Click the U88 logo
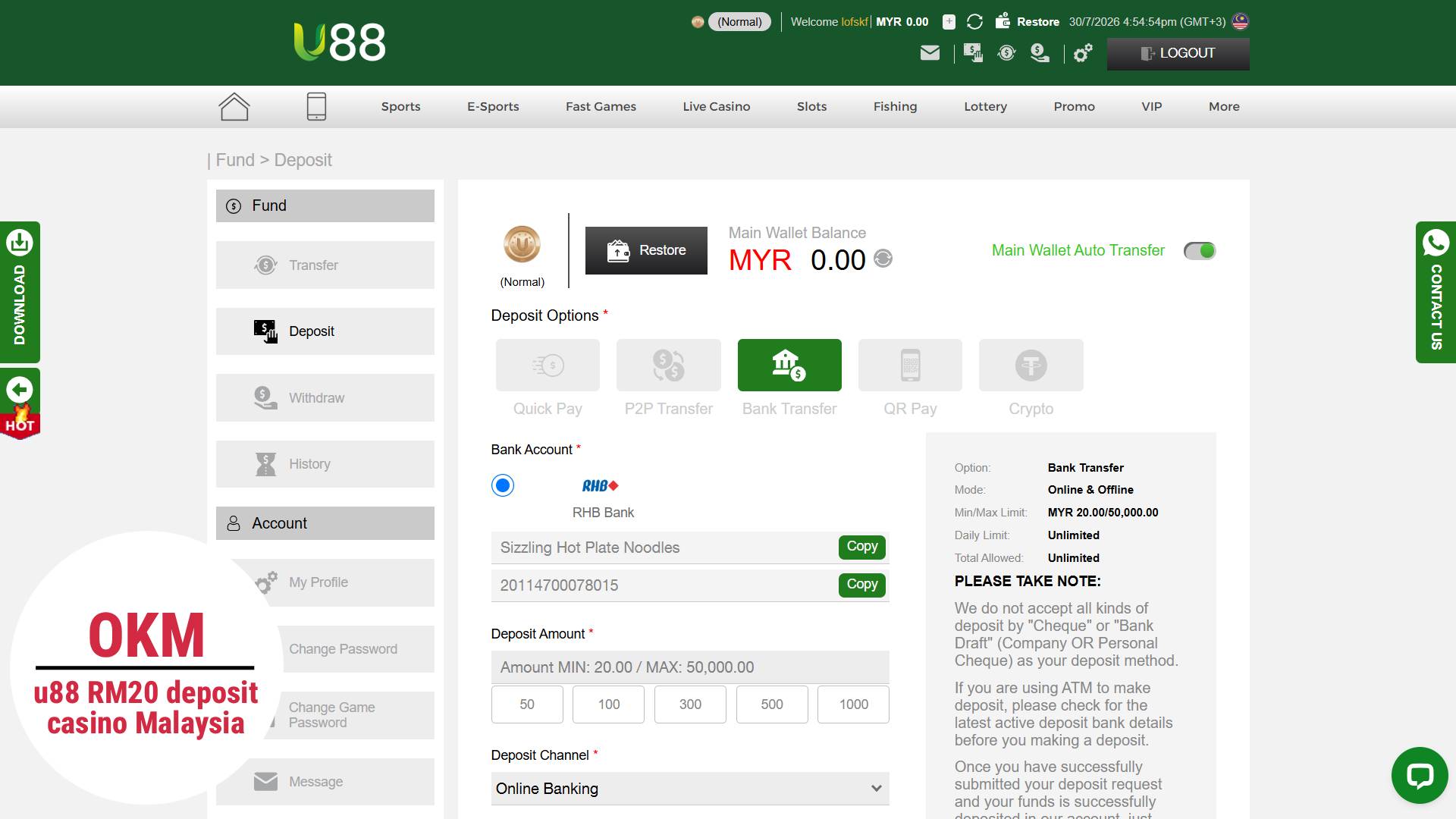The height and width of the screenshot is (819, 1456). pyautogui.click(x=340, y=42)
